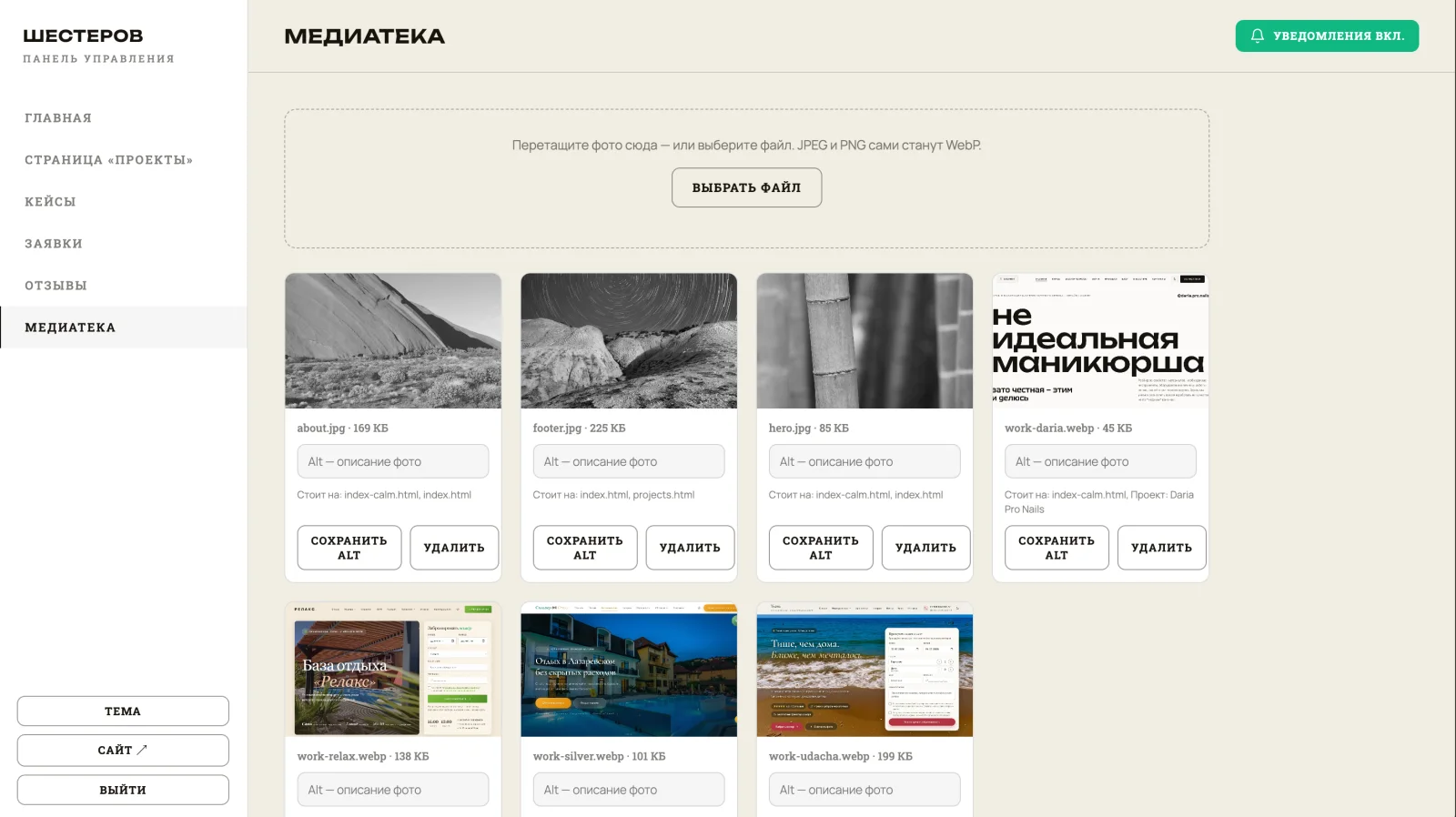Focus the Alt field for work-daria.webp
Image resolution: width=1456 pixels, height=817 pixels.
(1100, 461)
